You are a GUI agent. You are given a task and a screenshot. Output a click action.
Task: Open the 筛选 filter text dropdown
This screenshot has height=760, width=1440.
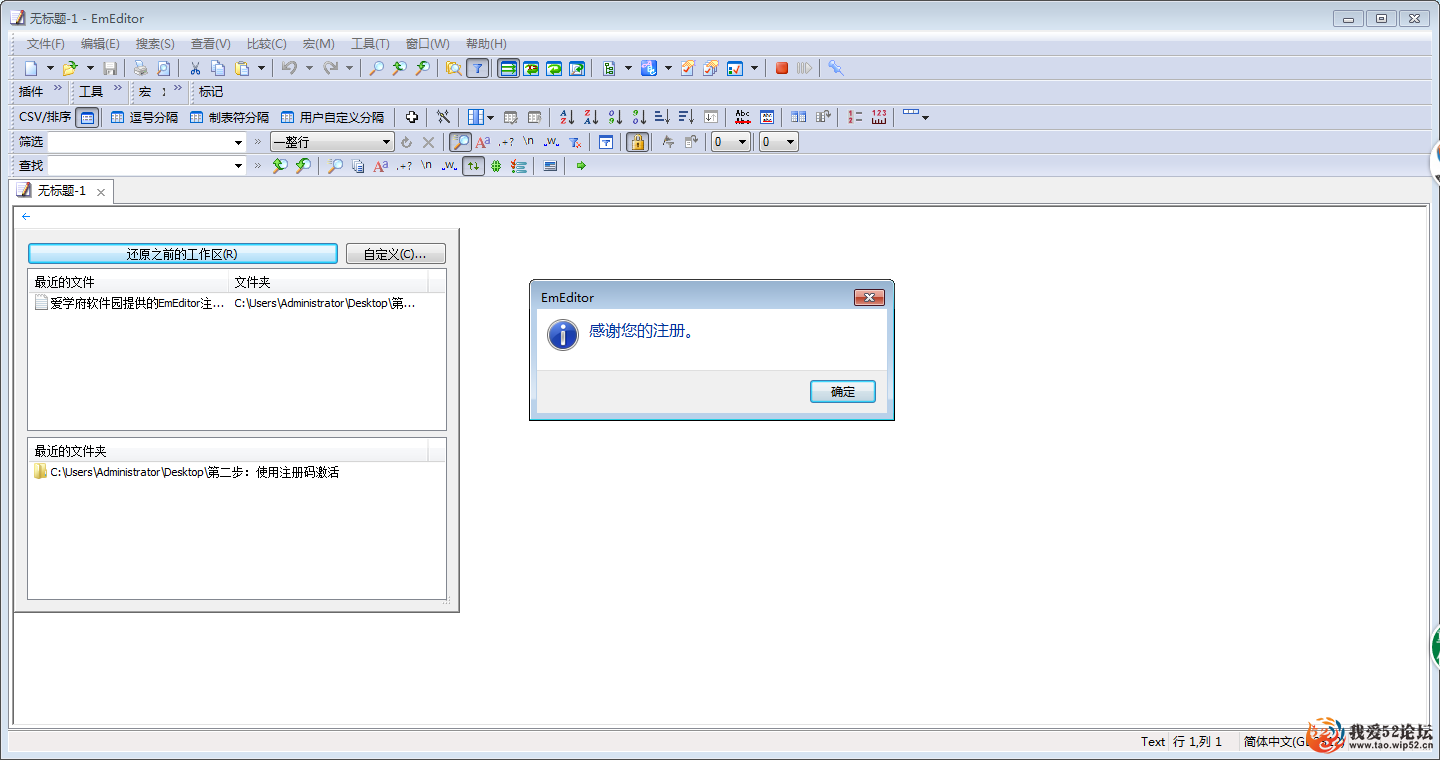point(238,142)
